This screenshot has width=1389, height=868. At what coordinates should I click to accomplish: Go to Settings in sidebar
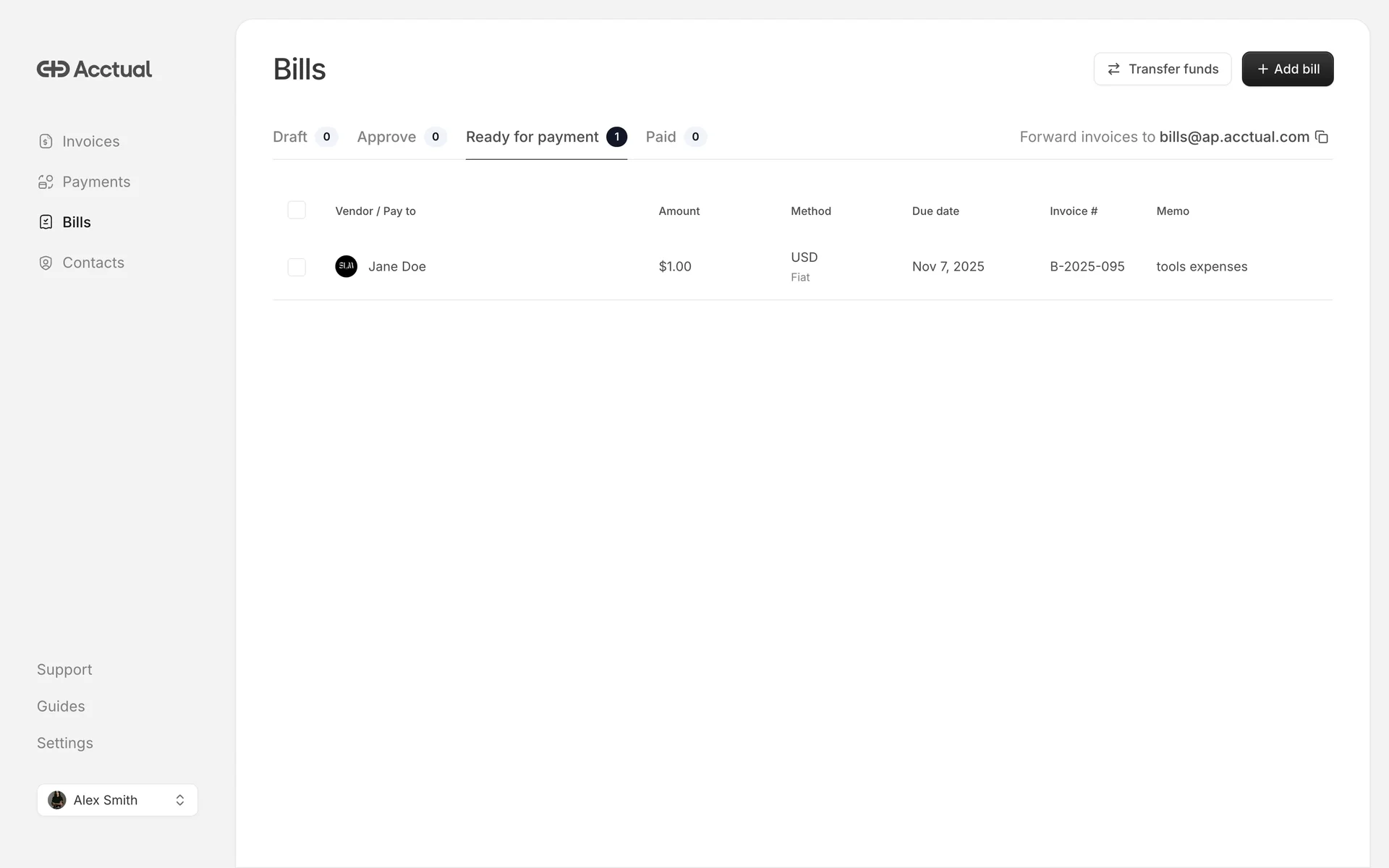point(65,743)
